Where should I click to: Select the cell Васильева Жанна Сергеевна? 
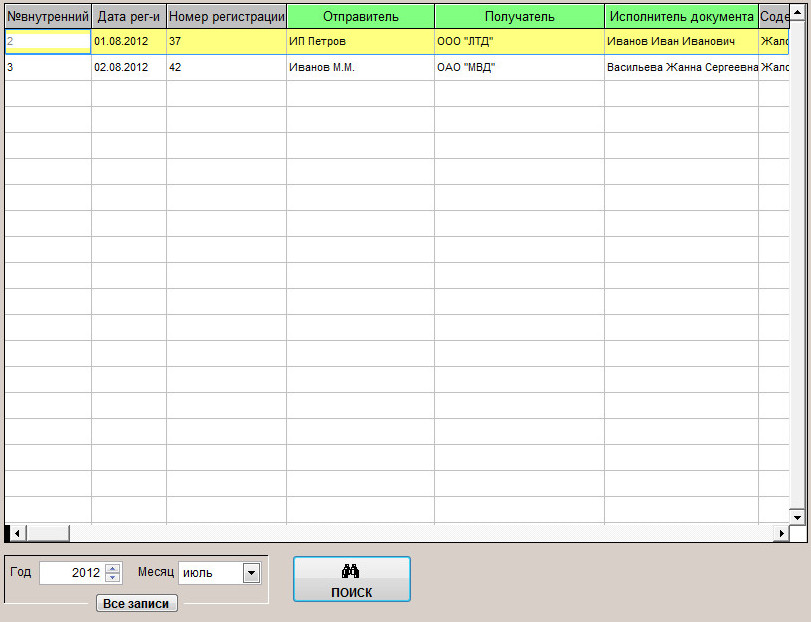pyautogui.click(x=681, y=67)
